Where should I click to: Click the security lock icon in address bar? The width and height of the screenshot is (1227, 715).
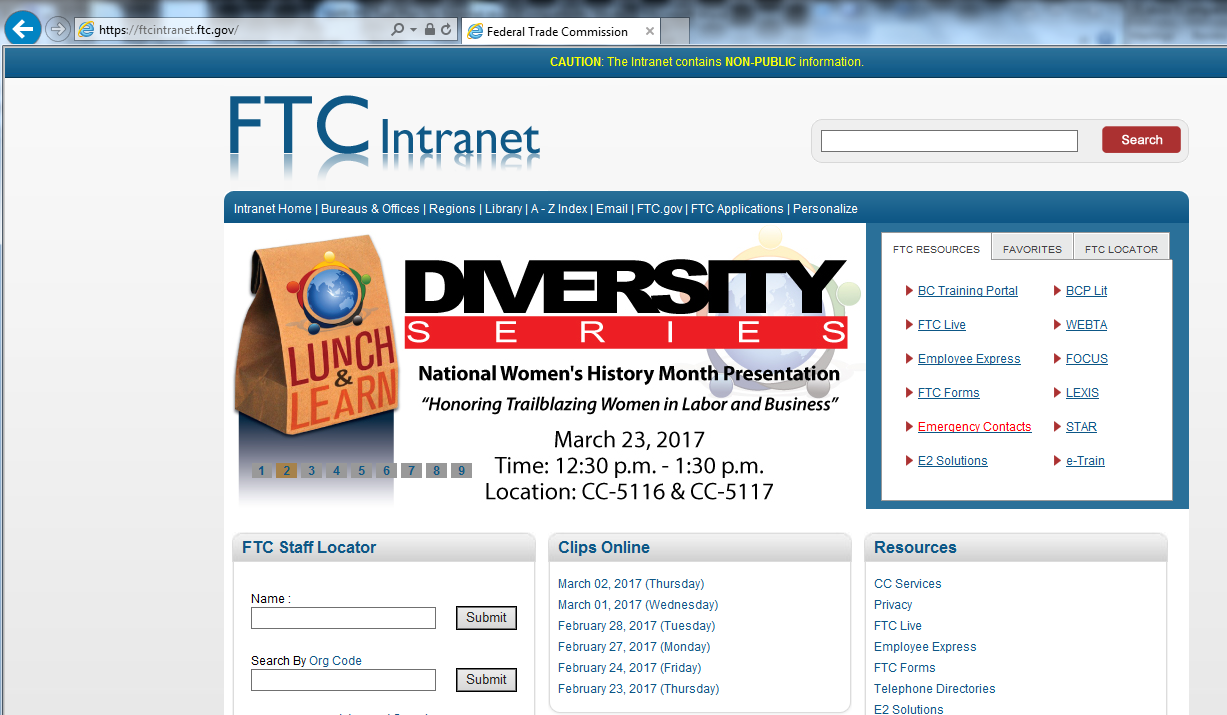(429, 30)
